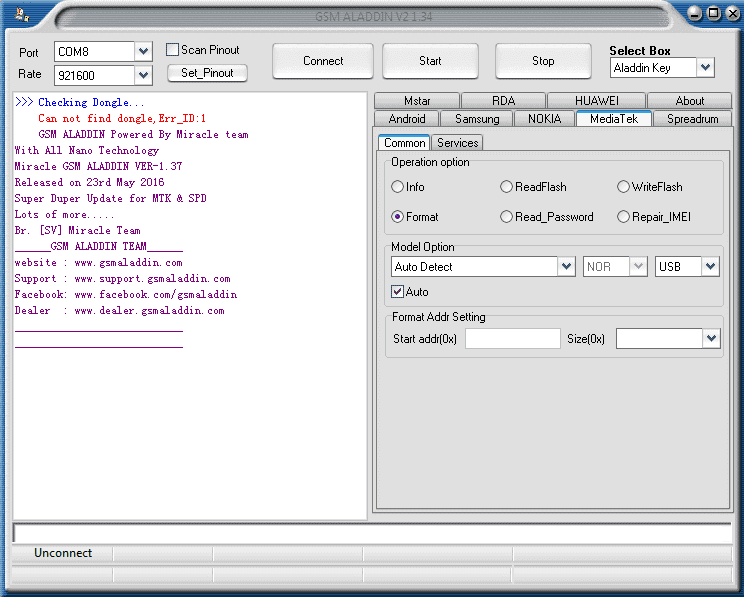
Task: Expand the Select Box Aladdin Key dropdown
Action: (x=705, y=67)
